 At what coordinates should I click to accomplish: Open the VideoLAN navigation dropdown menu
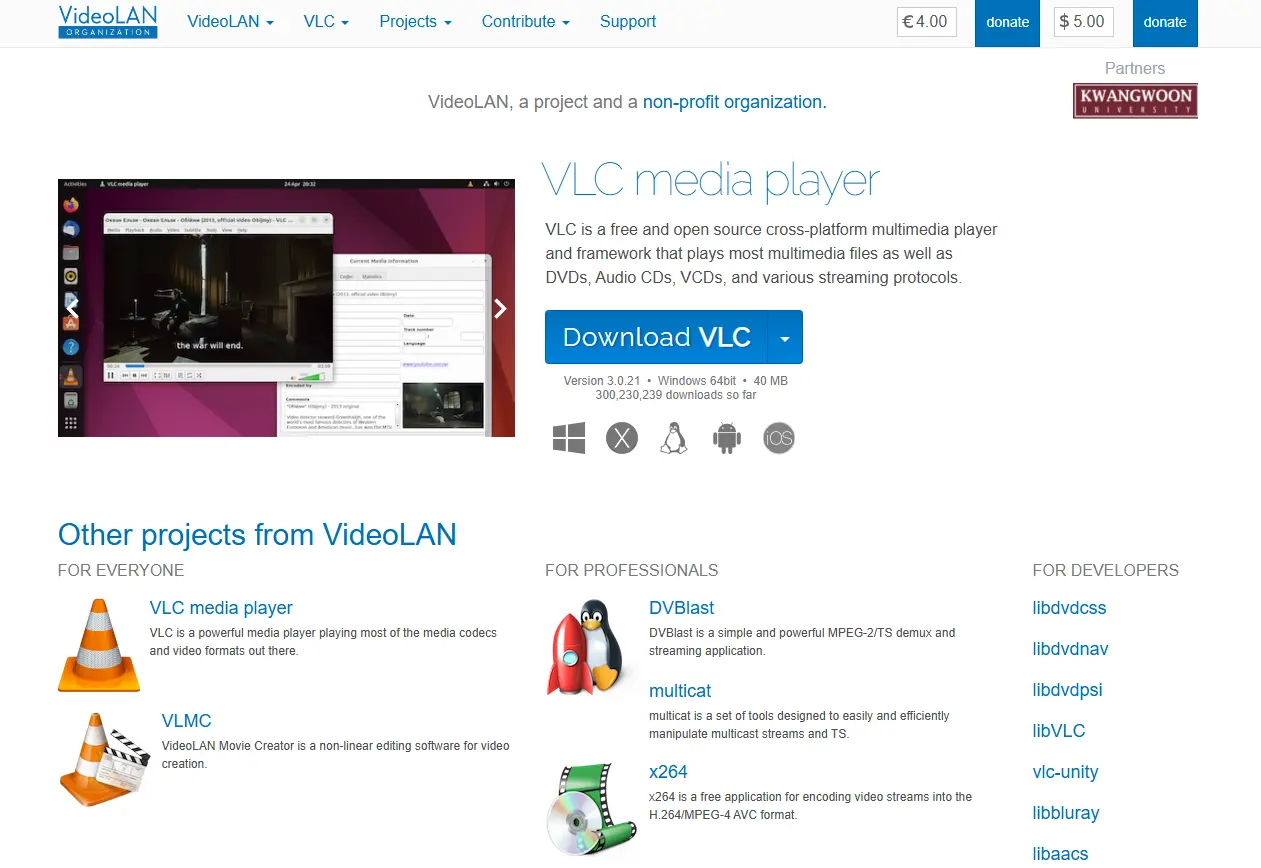tap(230, 21)
